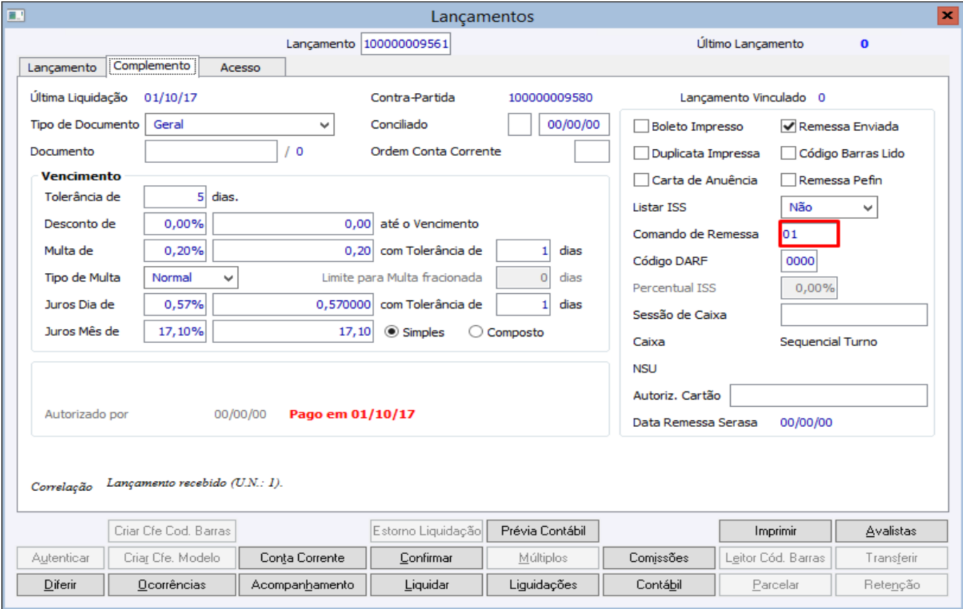Viewport: 963px width, 609px height.
Task: Tick the Código Barras Lido checkbox
Action: [788, 153]
